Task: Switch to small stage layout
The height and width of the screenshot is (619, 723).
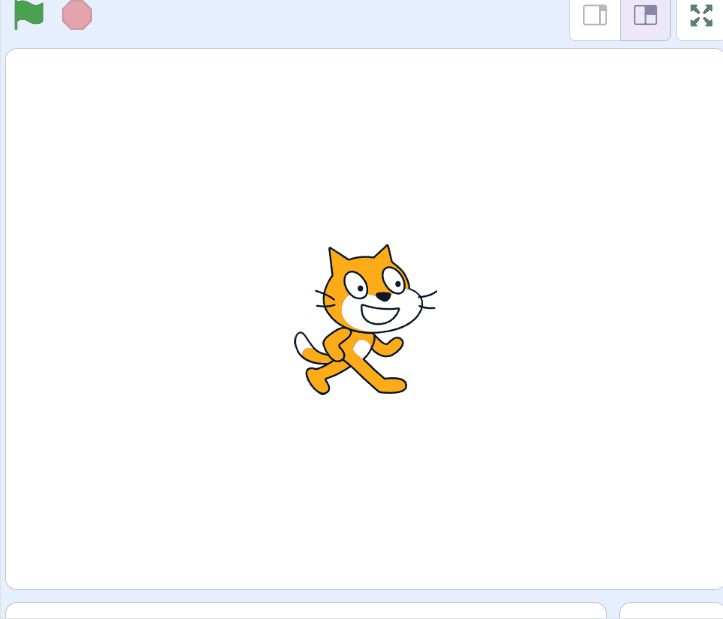Action: (595, 15)
